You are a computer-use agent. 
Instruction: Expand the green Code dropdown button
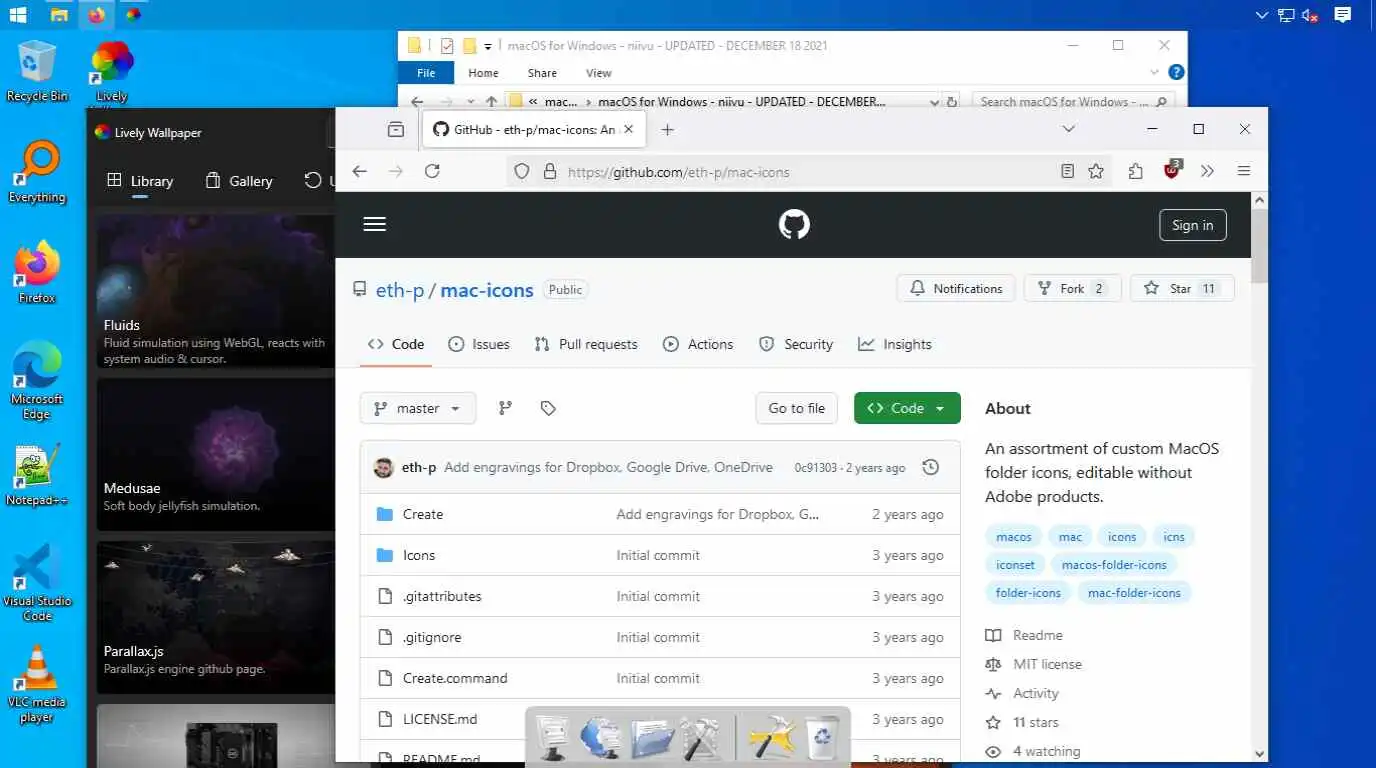tap(907, 408)
